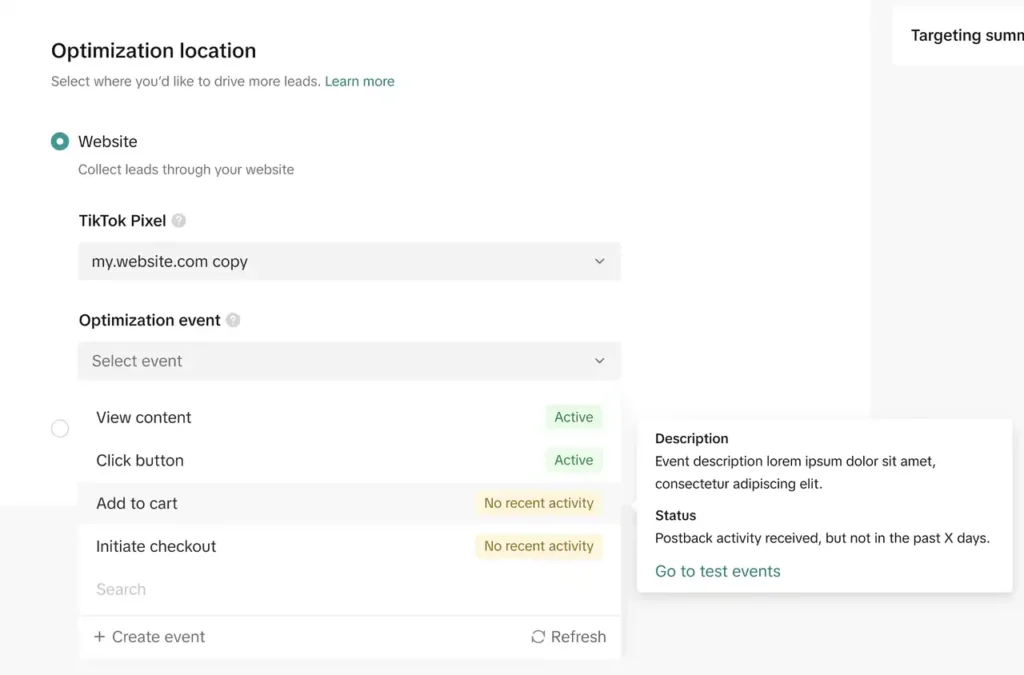Expand the Select event dropdown
This screenshot has width=1024, height=675.
coord(349,361)
